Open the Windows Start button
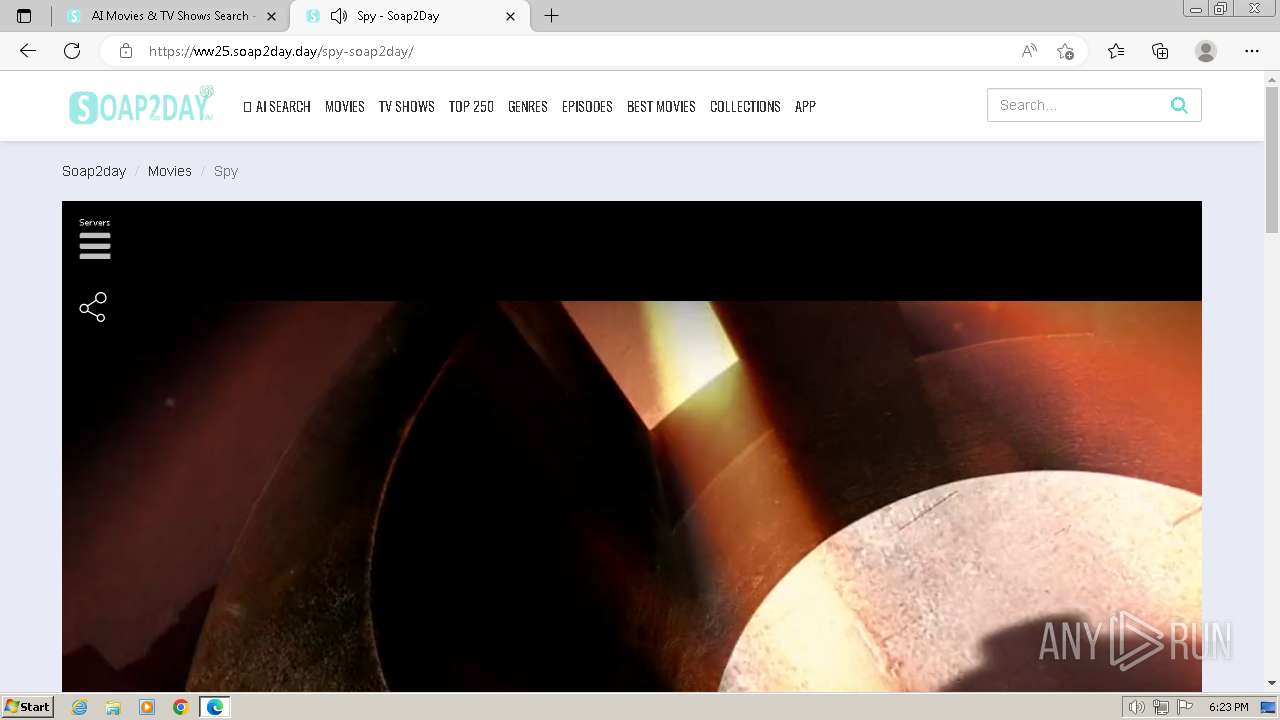 (x=27, y=707)
